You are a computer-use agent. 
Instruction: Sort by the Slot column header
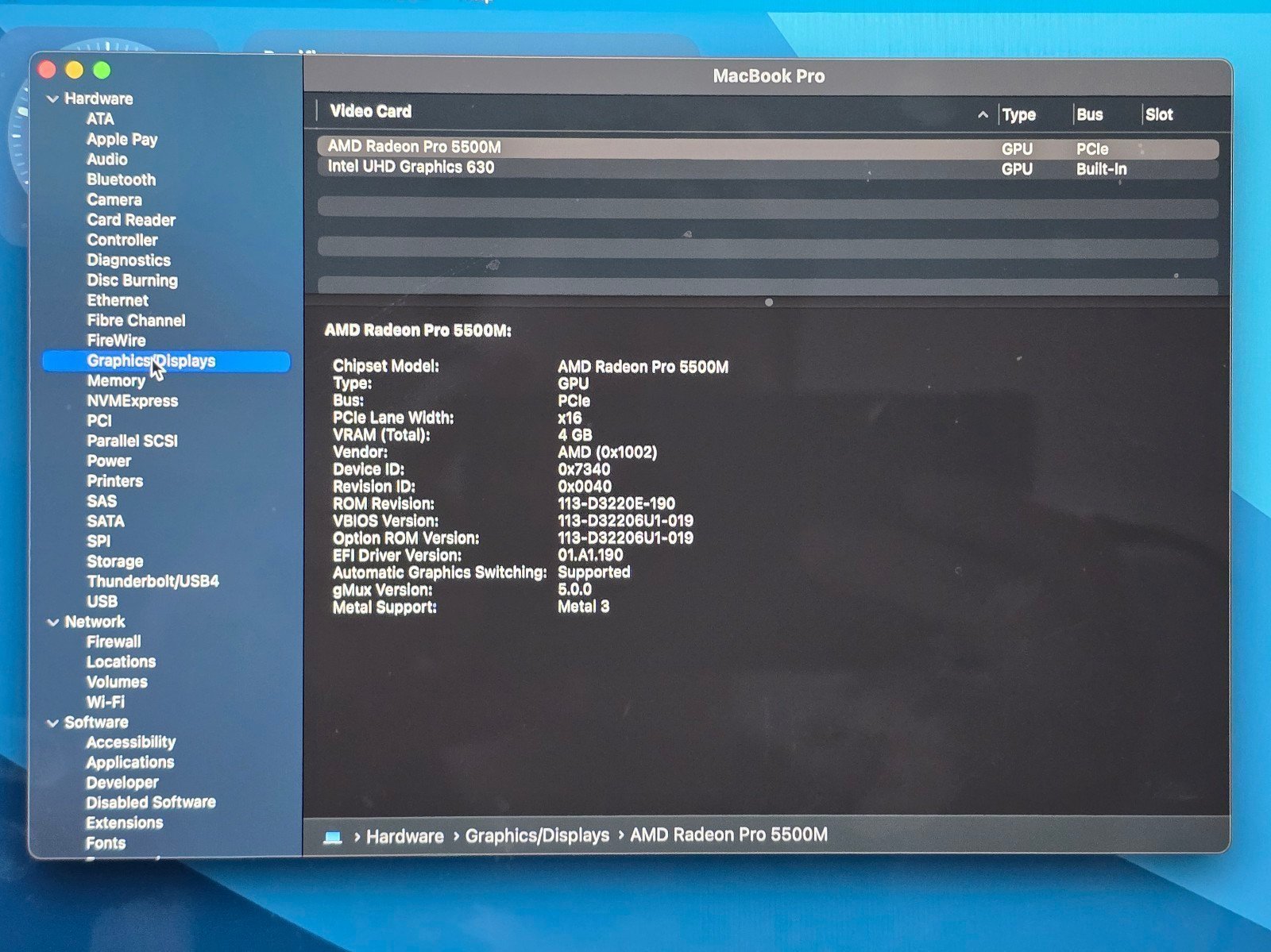pos(1159,114)
